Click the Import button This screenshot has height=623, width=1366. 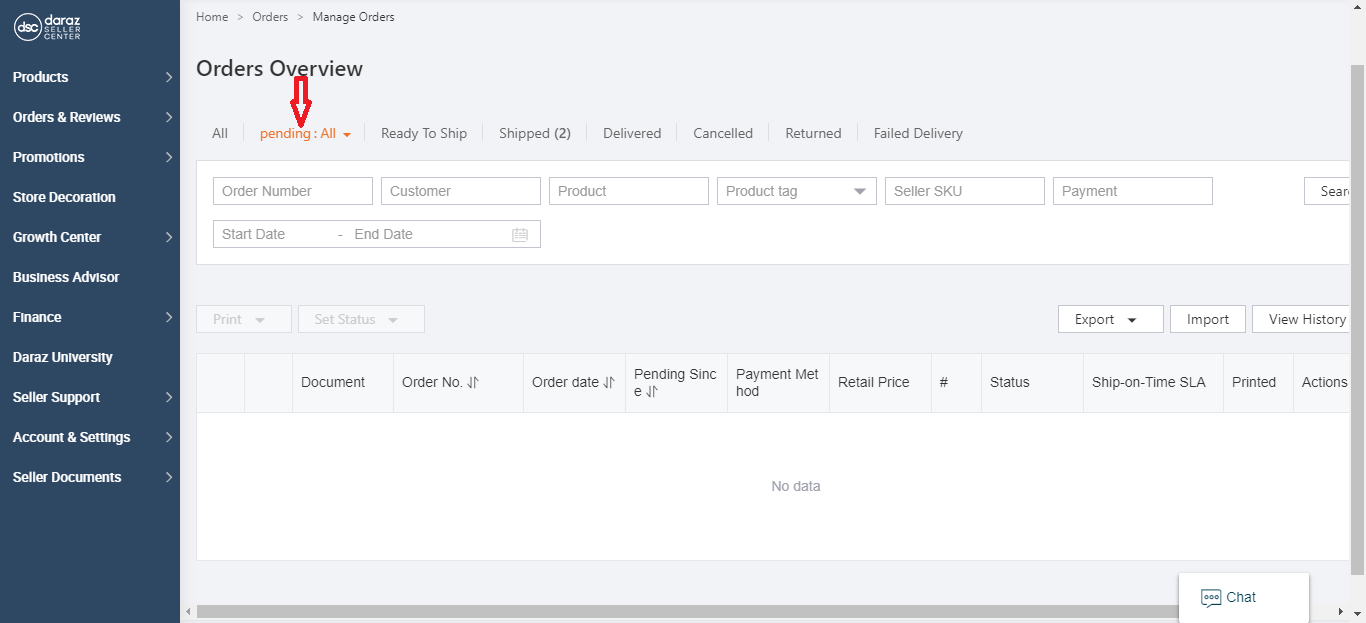[1207, 318]
